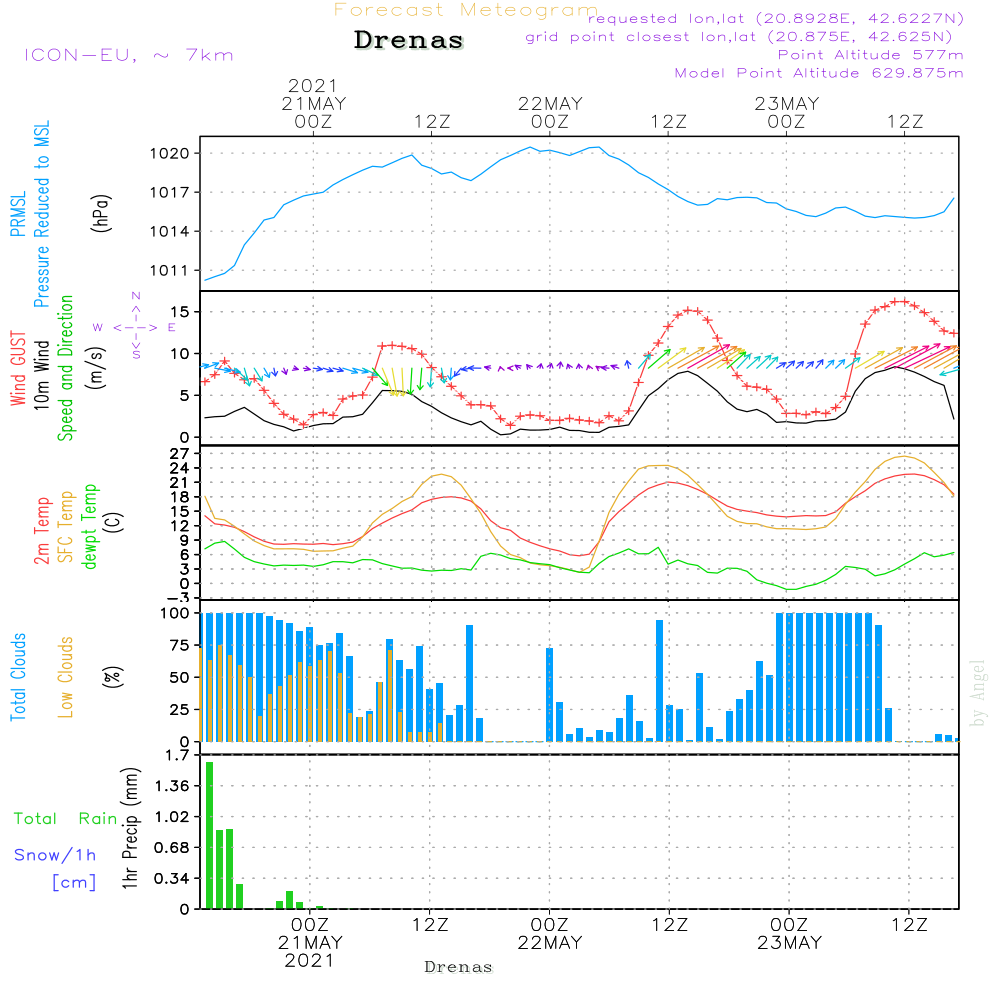Click the 1.36 precipitation tick
The image size is (1000, 1000).
coord(172,786)
